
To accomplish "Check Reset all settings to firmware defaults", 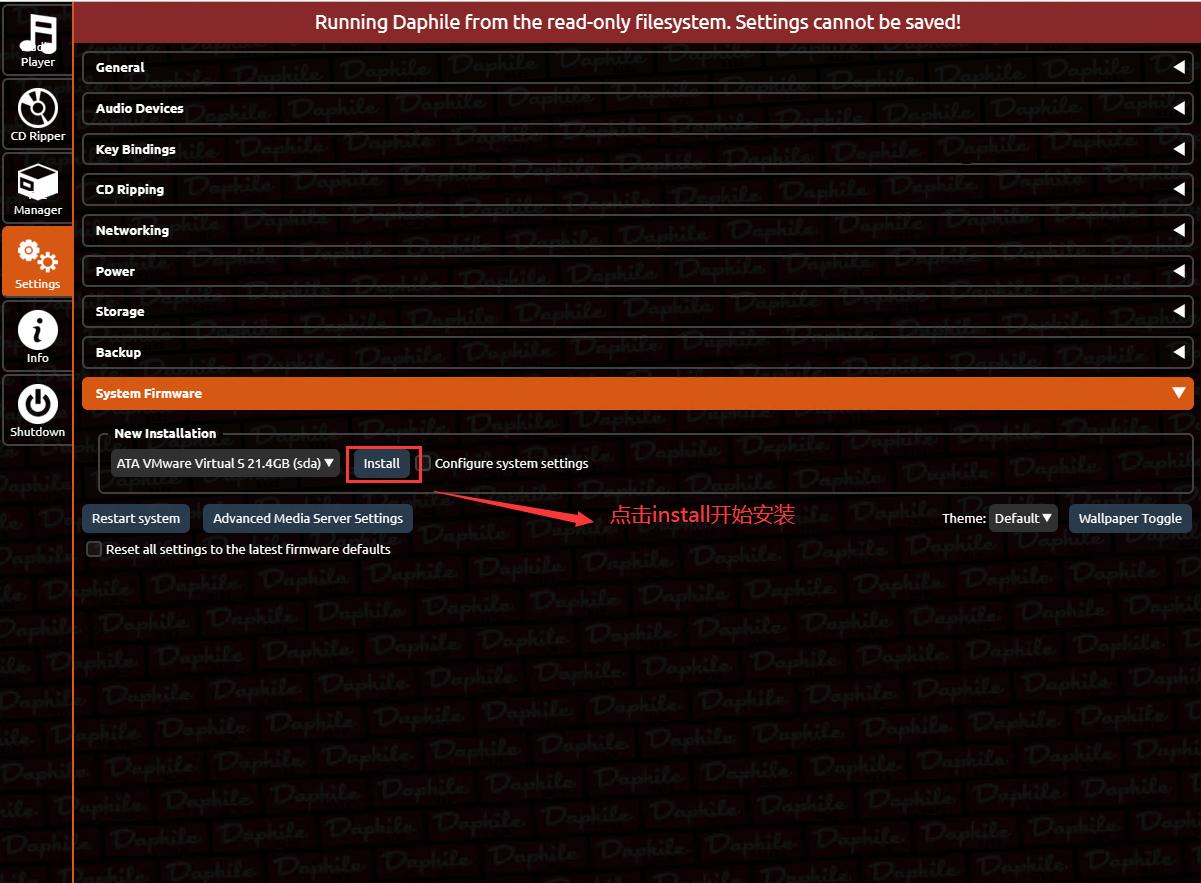I will point(94,549).
